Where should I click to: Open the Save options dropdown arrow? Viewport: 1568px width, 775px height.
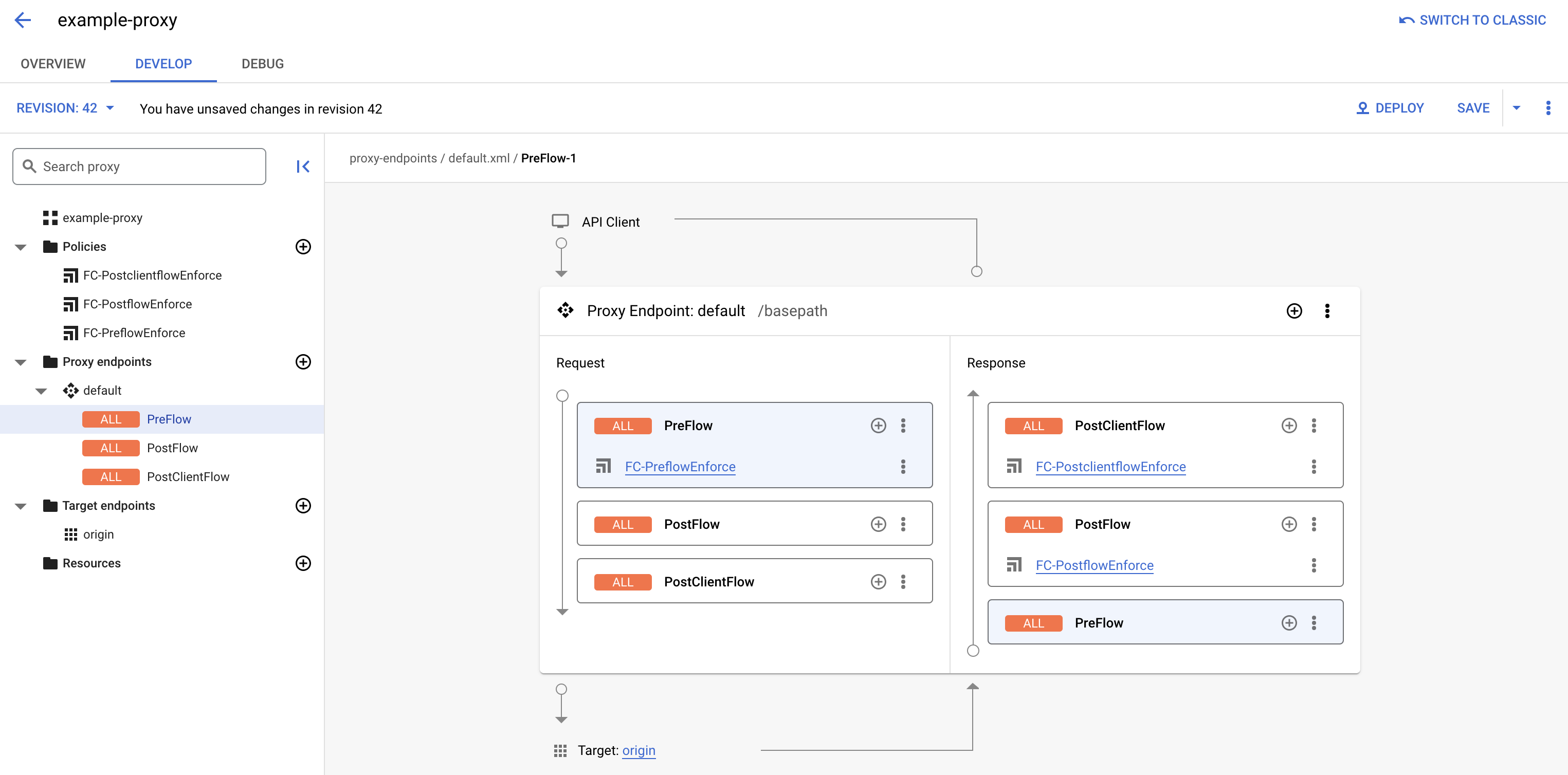point(1516,108)
